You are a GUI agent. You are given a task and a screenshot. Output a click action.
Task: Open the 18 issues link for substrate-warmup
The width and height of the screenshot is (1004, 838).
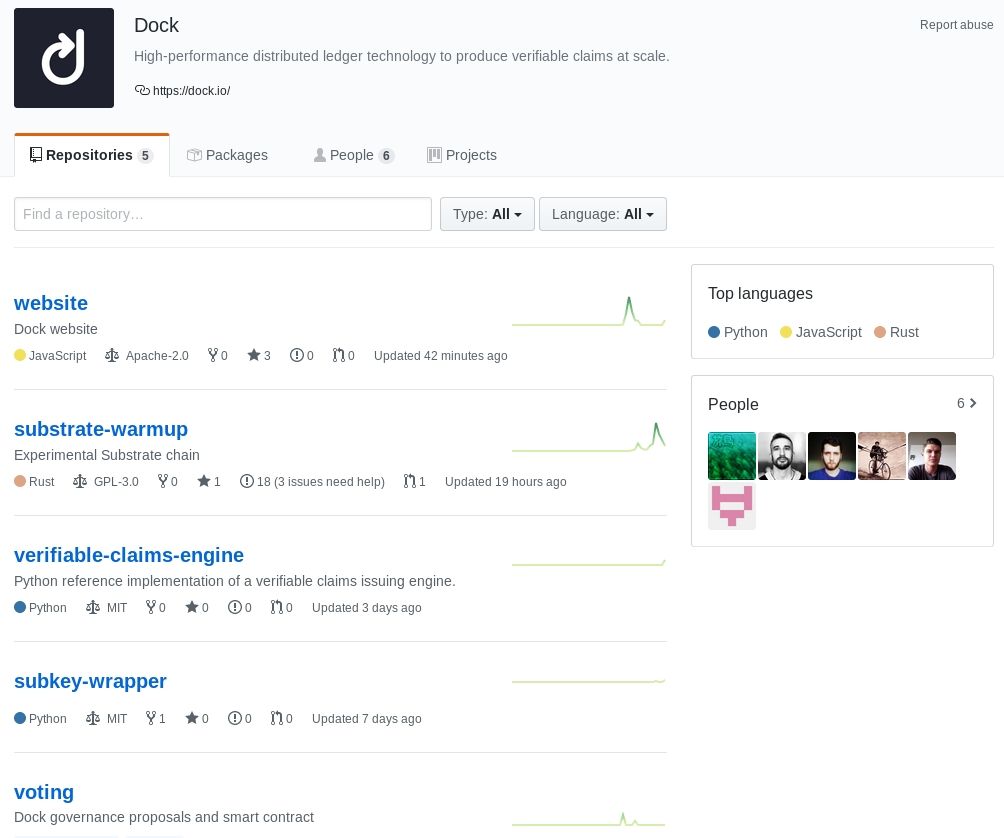(312, 481)
